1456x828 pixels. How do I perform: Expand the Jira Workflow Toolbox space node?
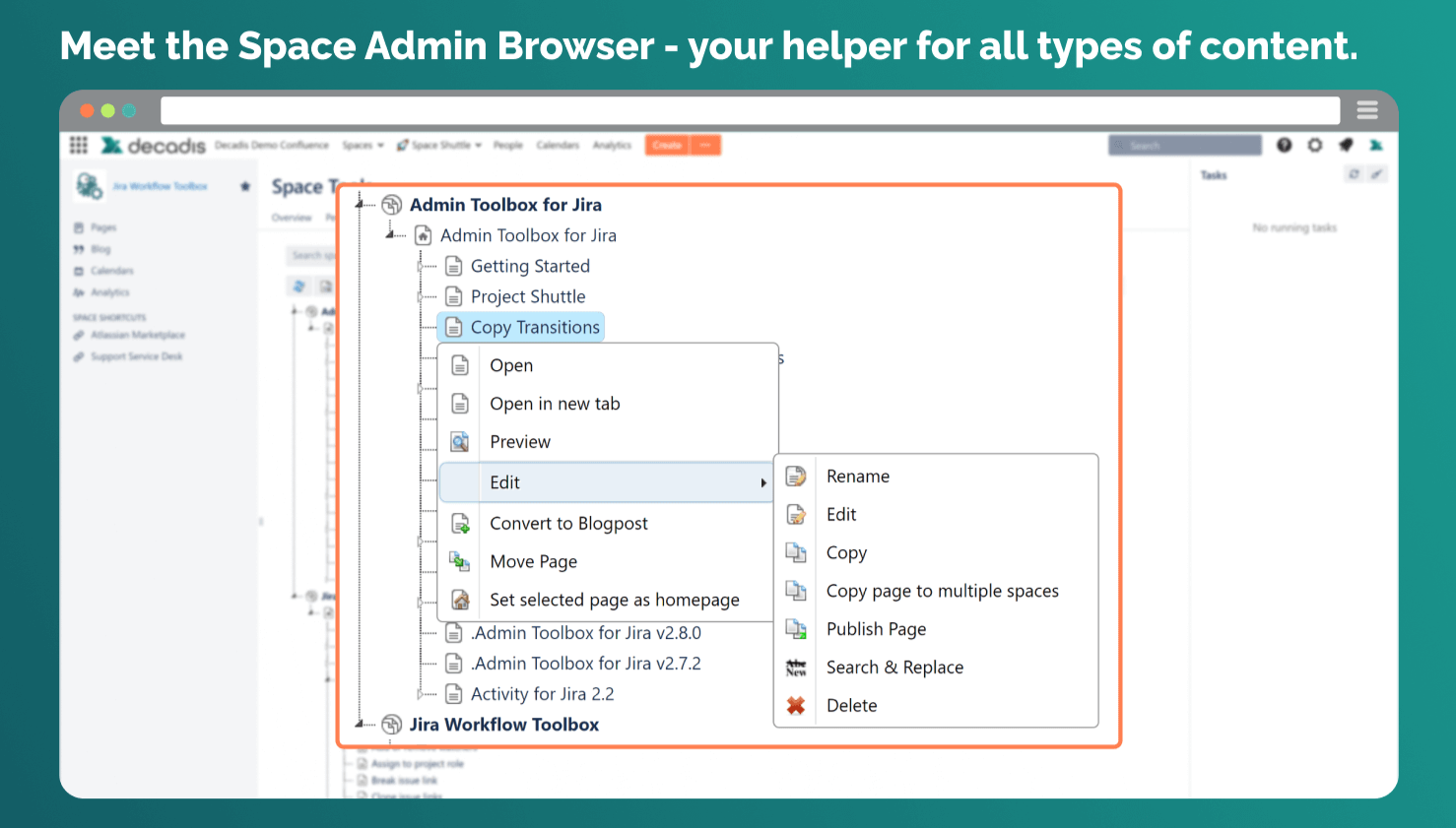[x=361, y=724]
